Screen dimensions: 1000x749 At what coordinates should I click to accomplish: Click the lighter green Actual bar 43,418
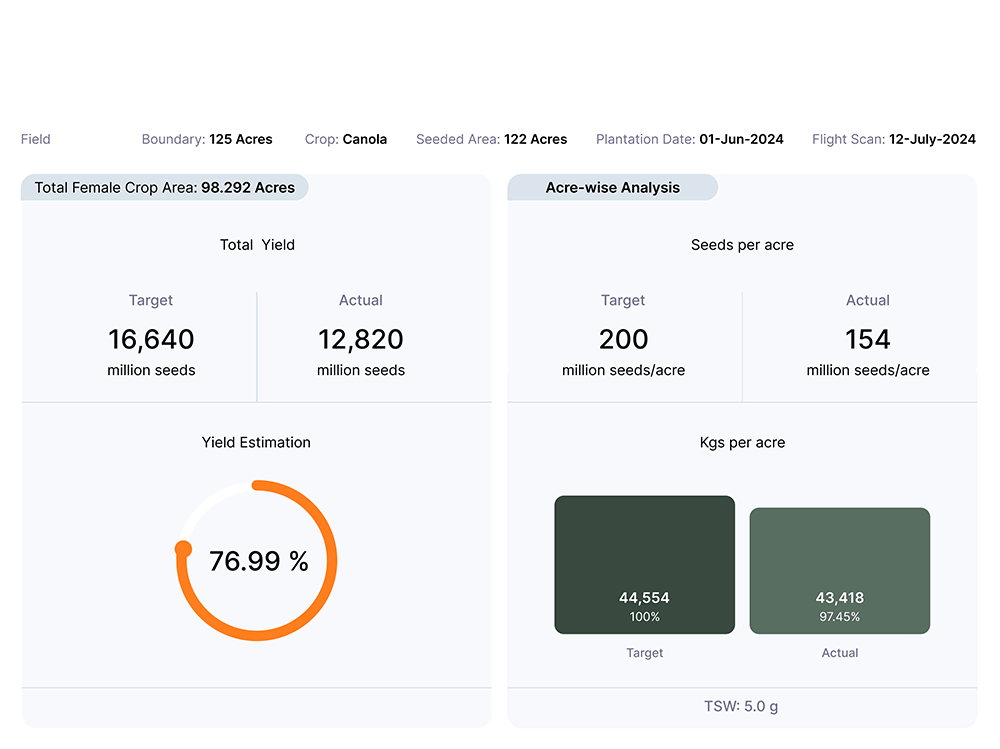tap(839, 570)
